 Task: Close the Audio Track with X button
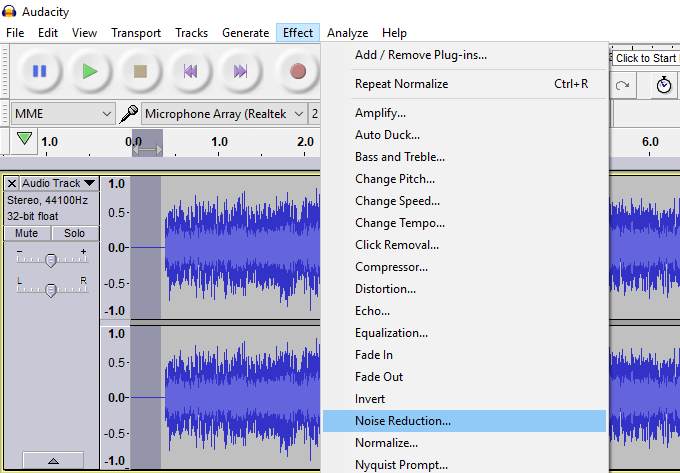pyautogui.click(x=12, y=183)
